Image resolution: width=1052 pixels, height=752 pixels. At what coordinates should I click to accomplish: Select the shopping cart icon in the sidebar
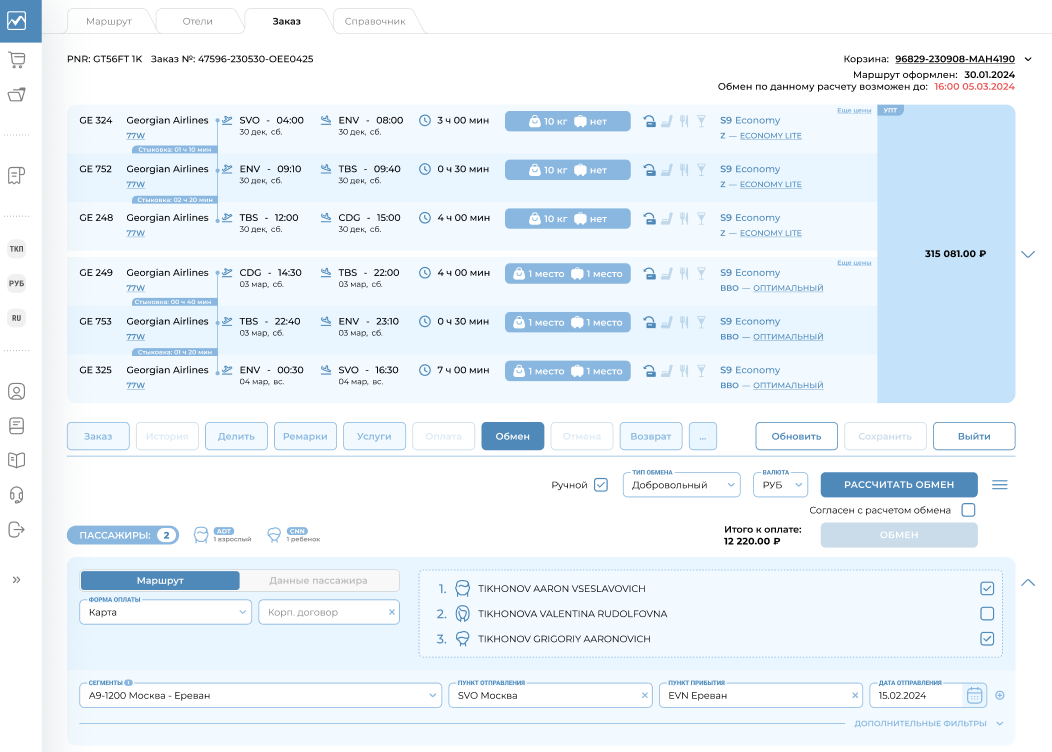(x=16, y=60)
